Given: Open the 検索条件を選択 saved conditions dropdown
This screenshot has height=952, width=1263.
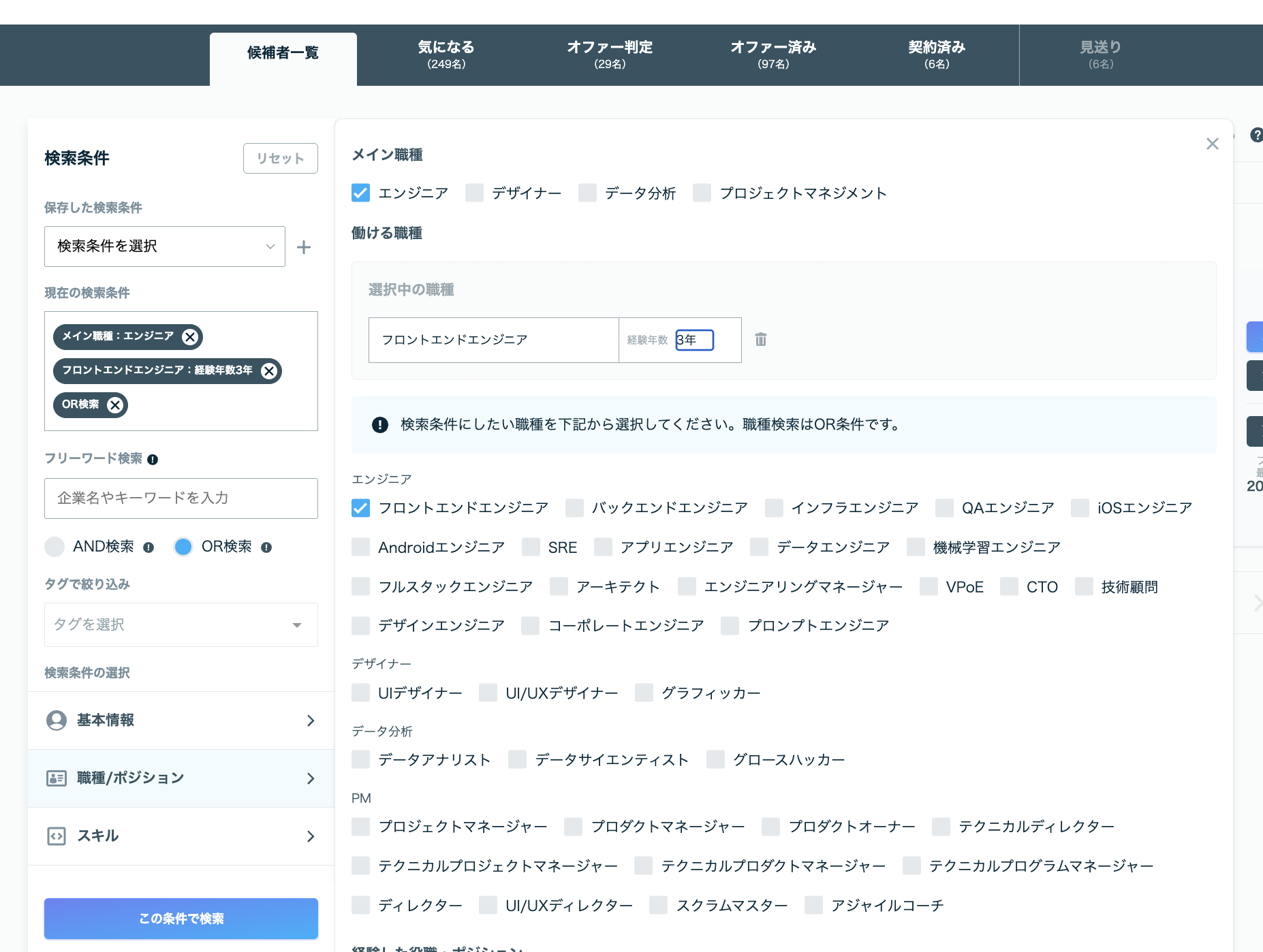Looking at the screenshot, I should [165, 247].
